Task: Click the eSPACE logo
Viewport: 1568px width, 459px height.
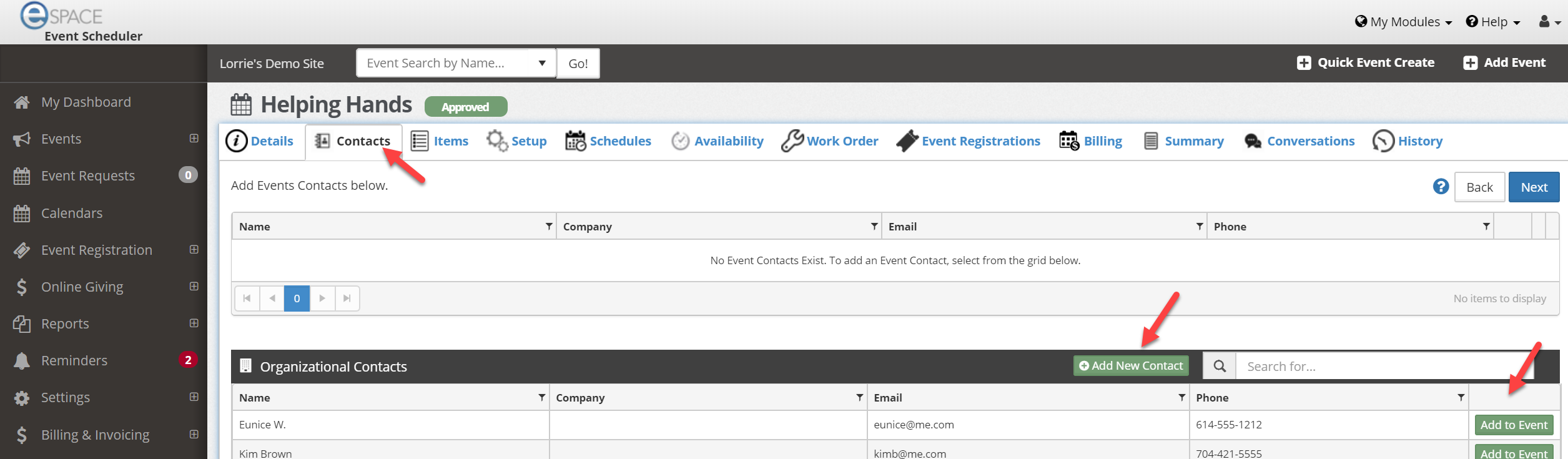Action: (61, 16)
